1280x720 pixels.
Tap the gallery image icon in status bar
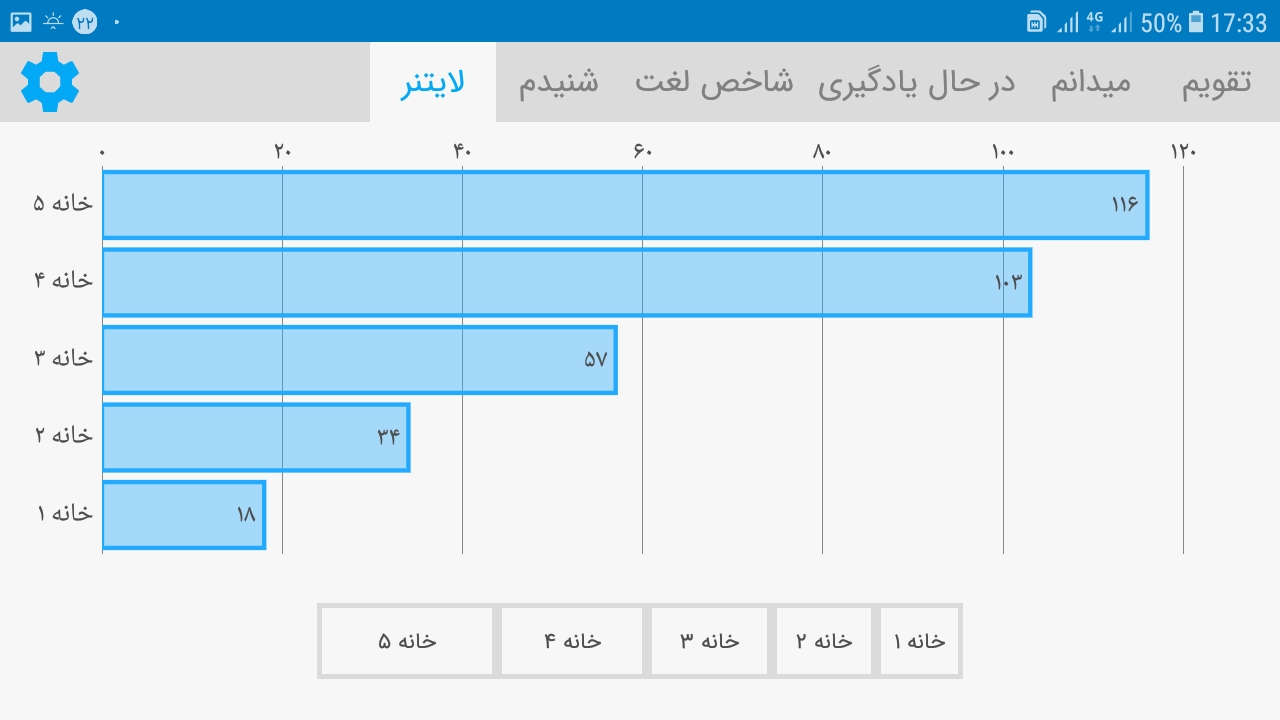21,21
